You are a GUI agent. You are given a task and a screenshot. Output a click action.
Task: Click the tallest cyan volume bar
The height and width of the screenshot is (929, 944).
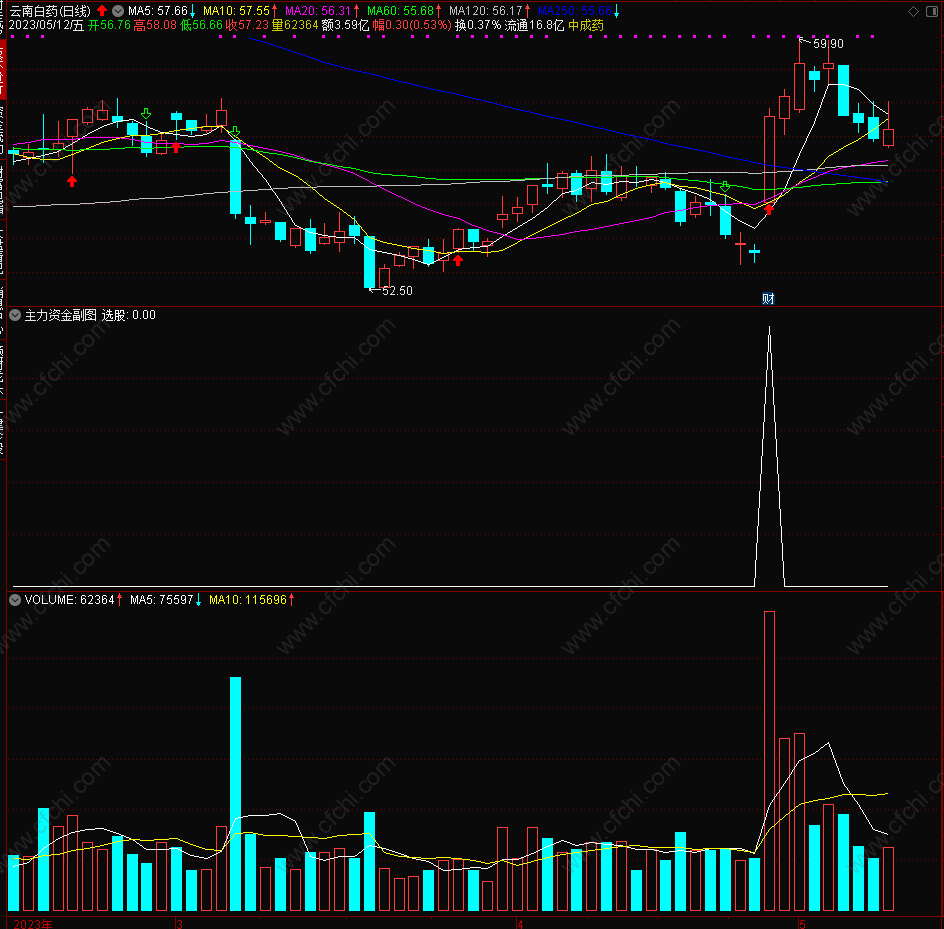[x=235, y=794]
